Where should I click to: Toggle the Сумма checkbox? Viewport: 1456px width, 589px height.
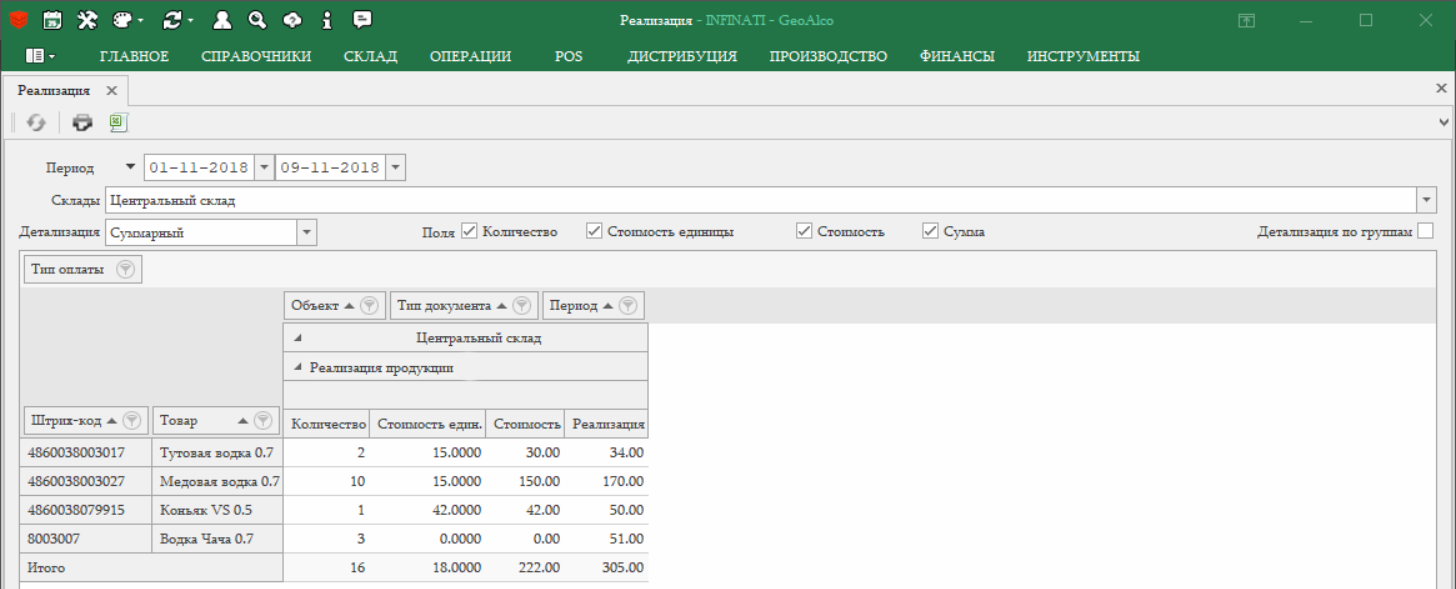click(931, 231)
